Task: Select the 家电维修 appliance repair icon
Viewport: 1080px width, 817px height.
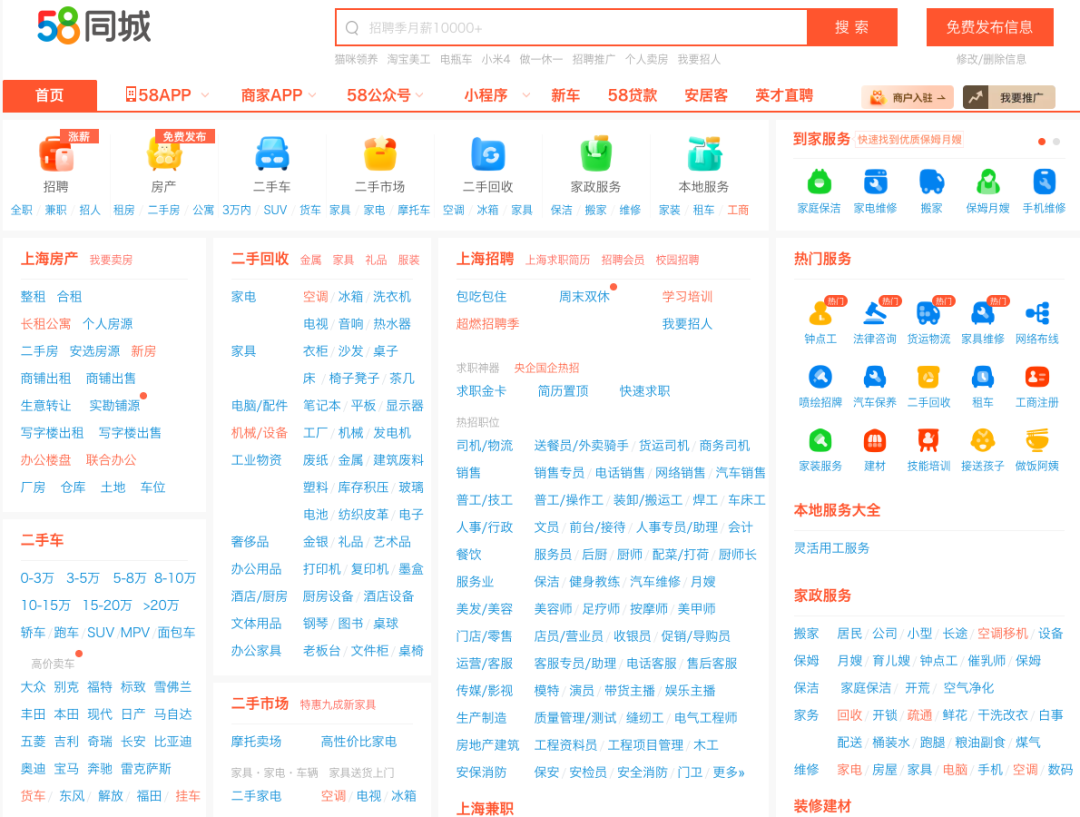Action: pos(875,182)
